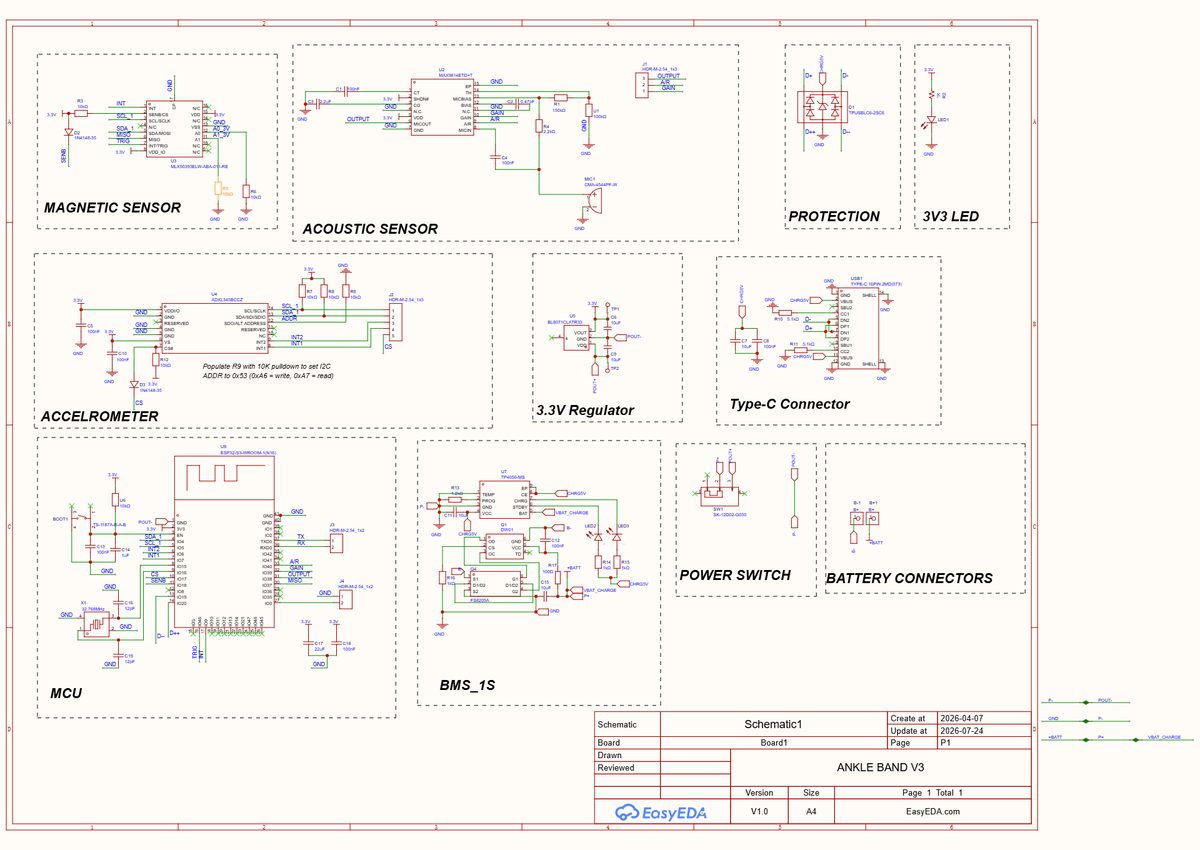The image size is (1200, 850).
Task: Select the MAX9814ETD+T chip U2 symbol
Action: 441,107
